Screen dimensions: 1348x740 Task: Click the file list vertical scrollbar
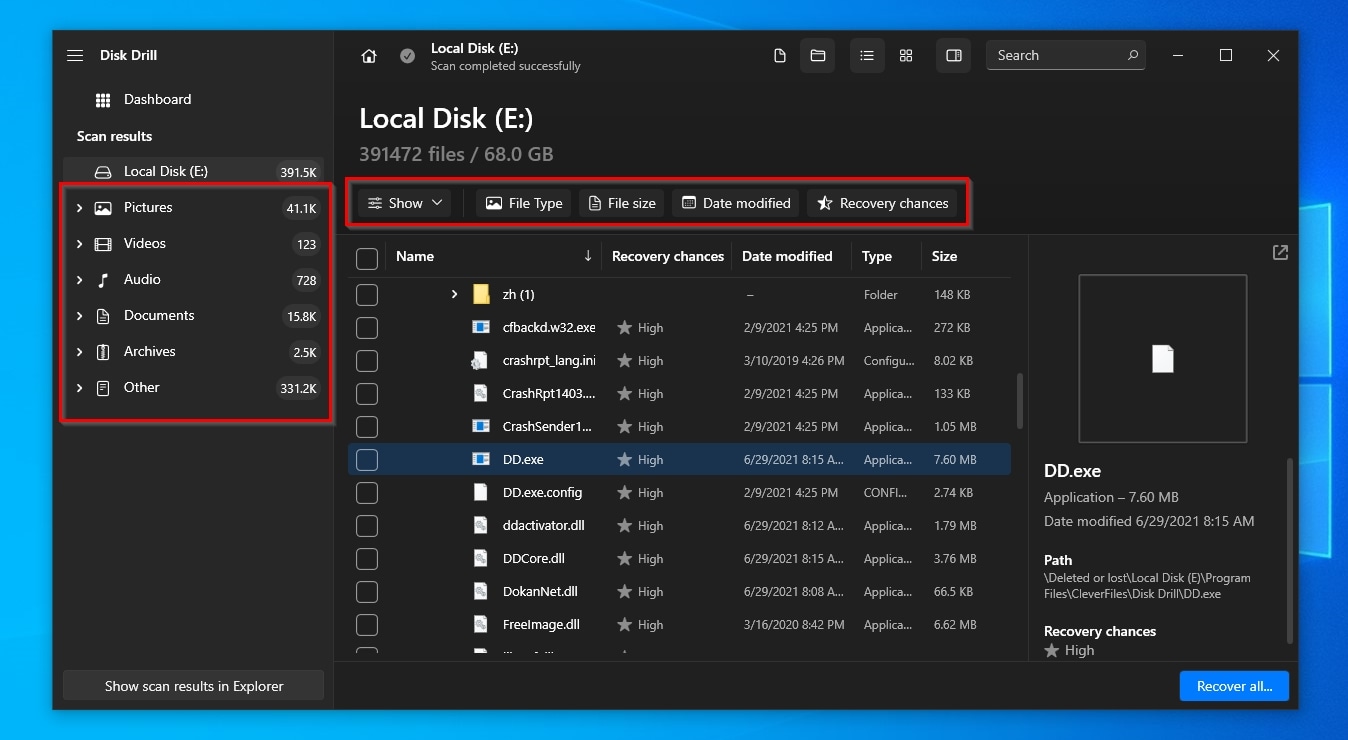coord(1019,400)
